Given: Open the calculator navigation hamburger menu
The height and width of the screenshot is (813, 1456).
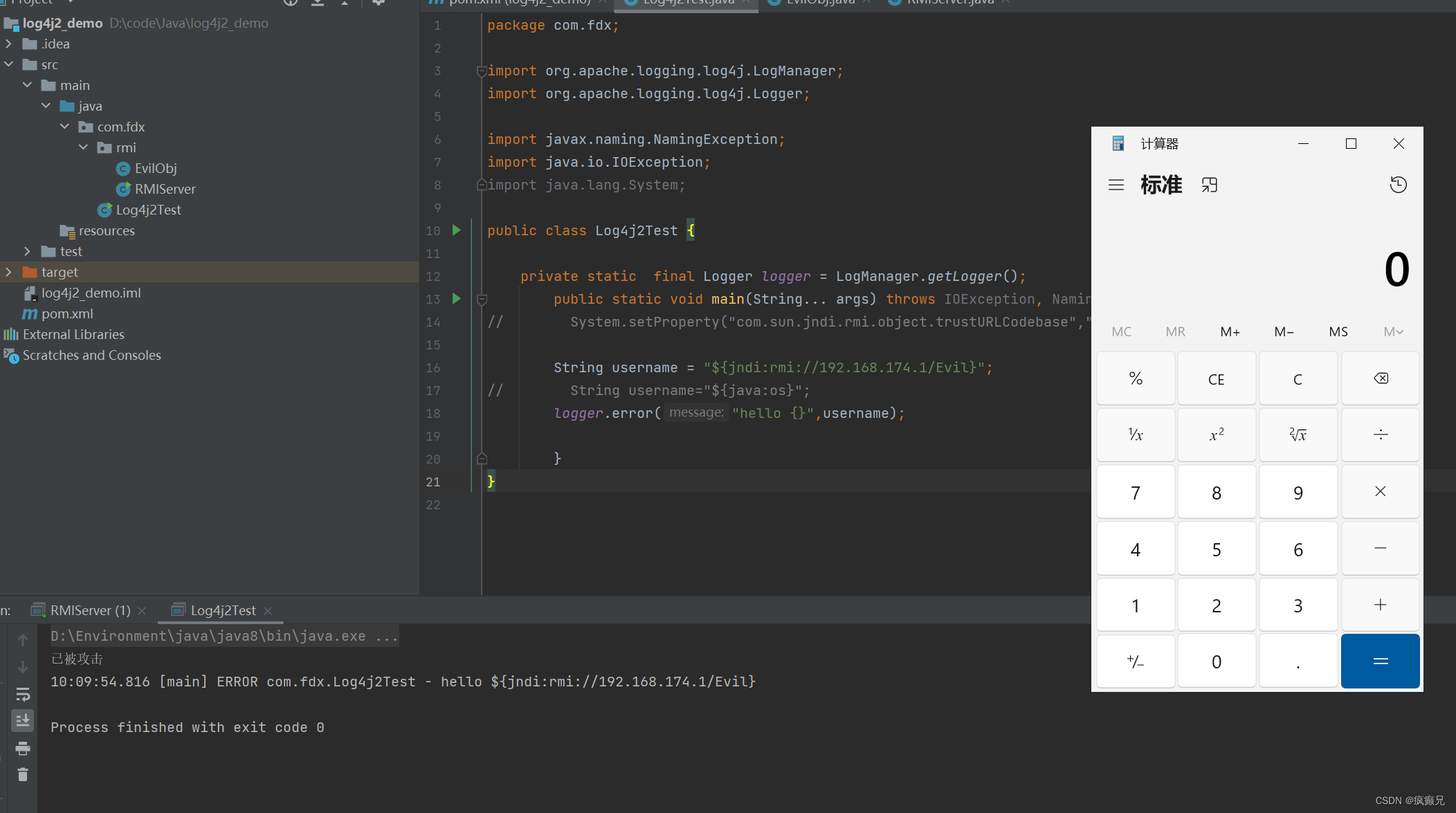Looking at the screenshot, I should (x=1116, y=185).
